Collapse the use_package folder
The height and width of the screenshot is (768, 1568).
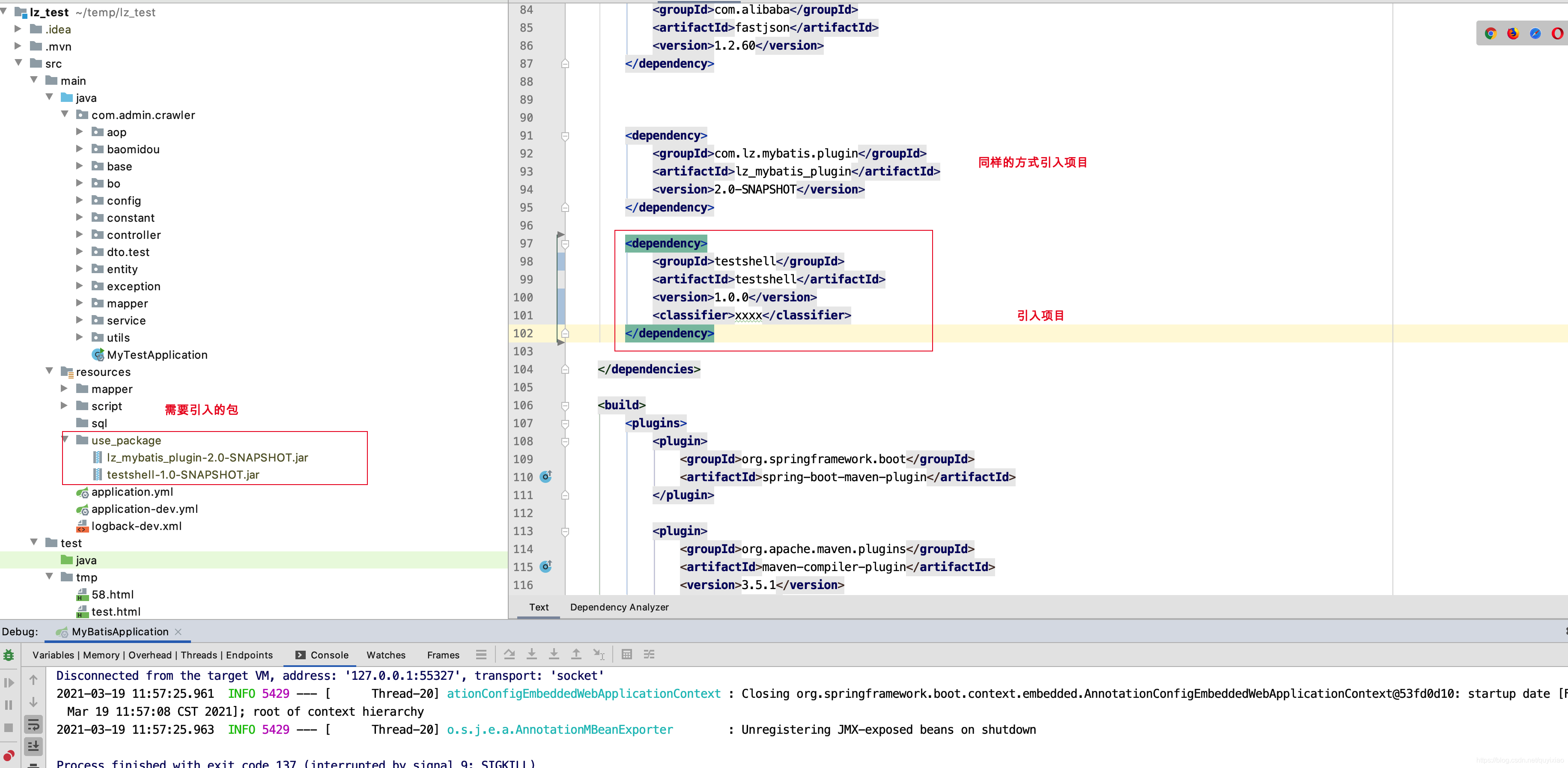(65, 439)
